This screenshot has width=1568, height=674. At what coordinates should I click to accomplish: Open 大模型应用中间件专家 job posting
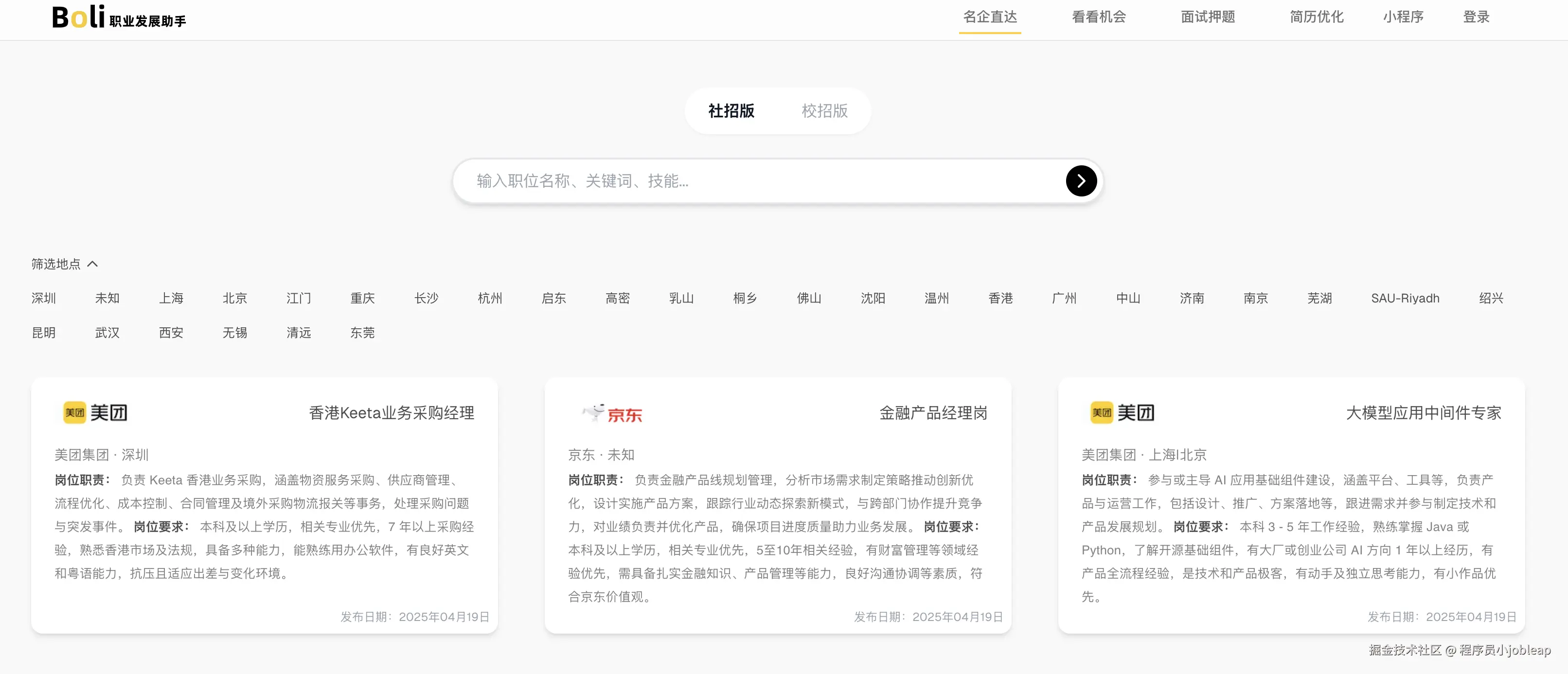point(1423,413)
